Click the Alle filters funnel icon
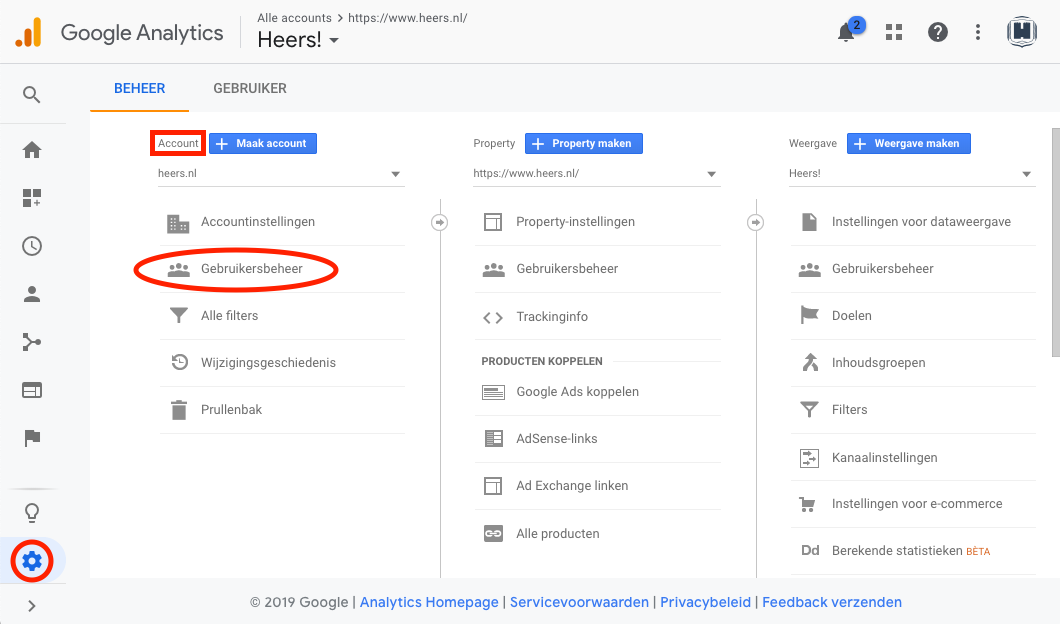 click(x=178, y=316)
